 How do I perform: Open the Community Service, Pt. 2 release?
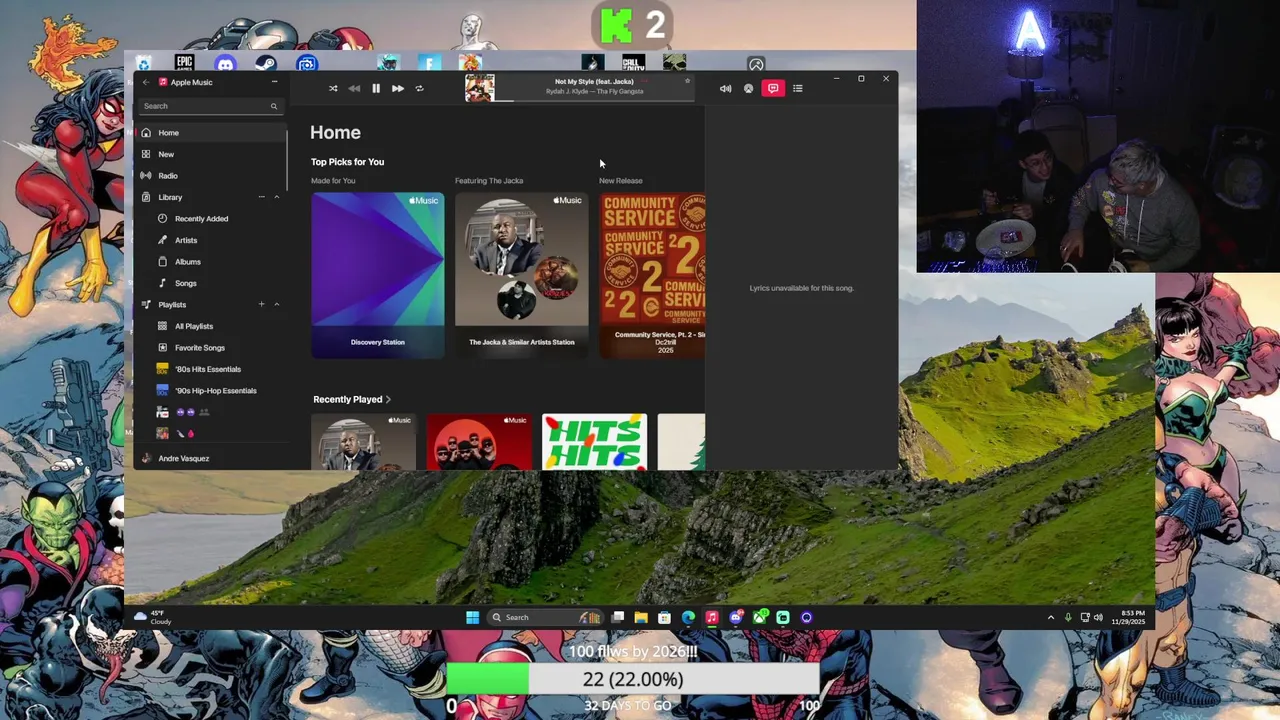(652, 275)
